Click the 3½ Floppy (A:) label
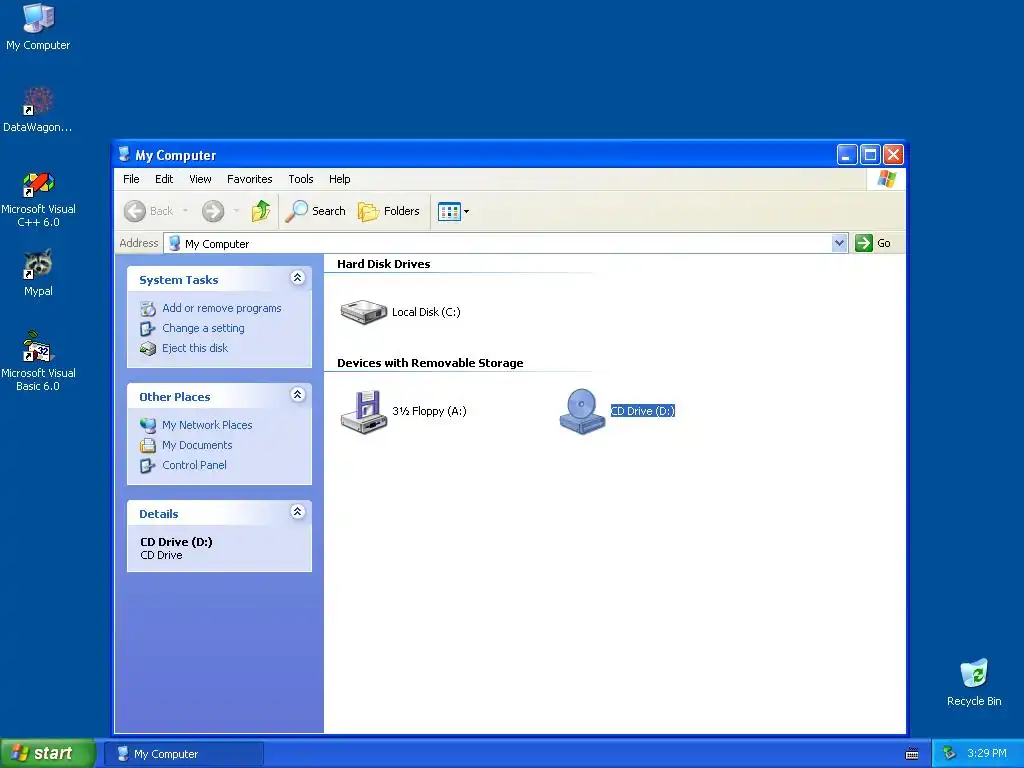This screenshot has width=1024, height=768. pos(429,411)
